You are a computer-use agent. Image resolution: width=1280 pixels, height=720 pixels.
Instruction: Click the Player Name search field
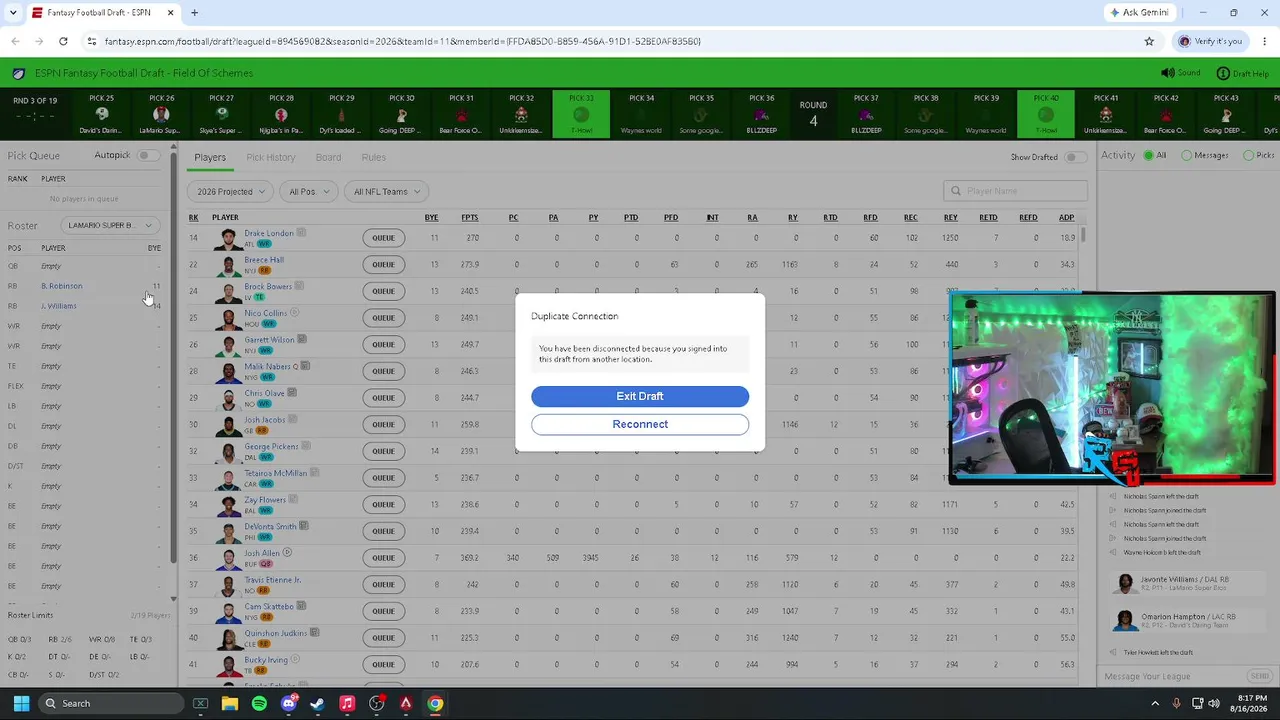pos(1015,191)
